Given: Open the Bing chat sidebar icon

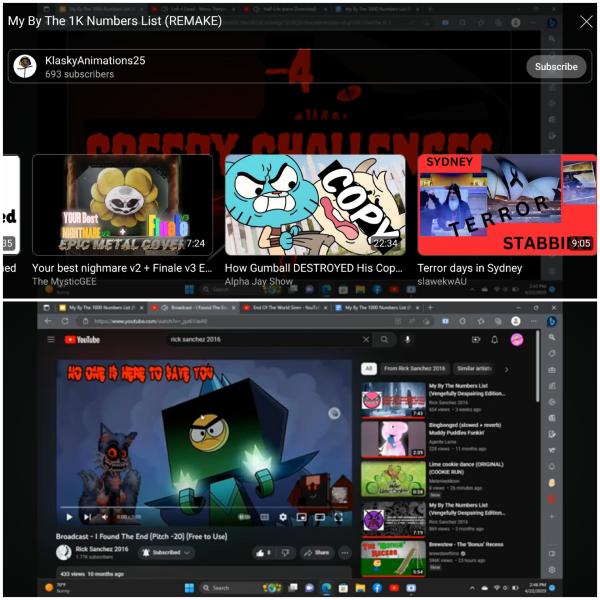Looking at the screenshot, I should (551, 321).
